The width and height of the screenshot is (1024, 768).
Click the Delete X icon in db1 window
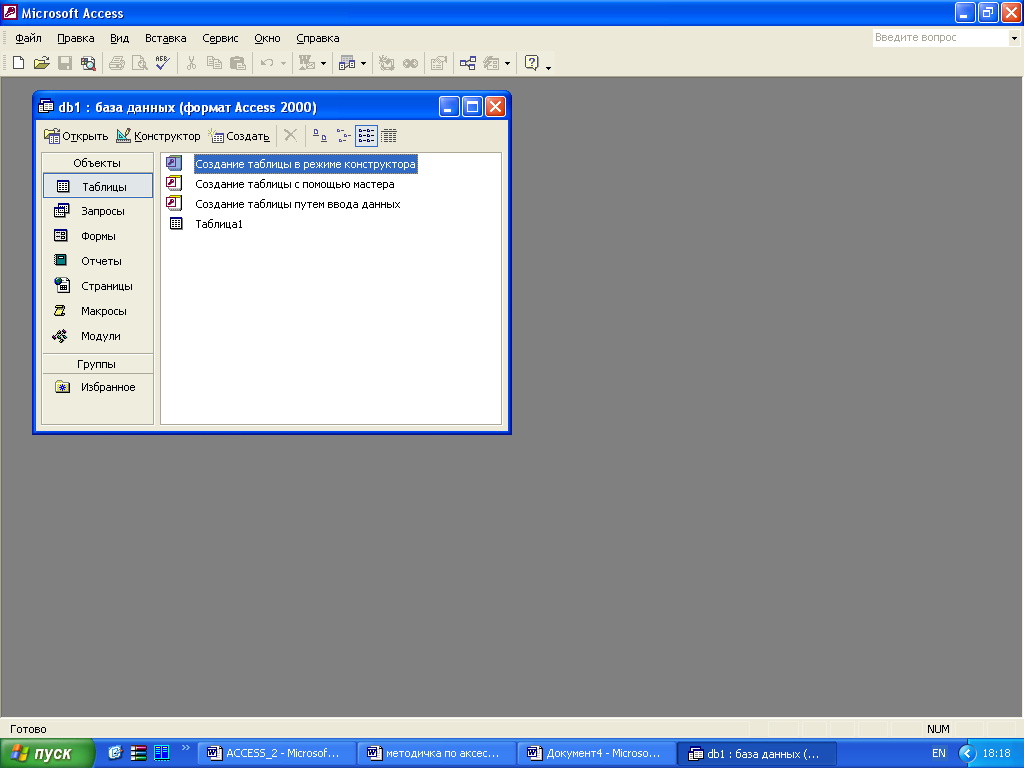[291, 136]
